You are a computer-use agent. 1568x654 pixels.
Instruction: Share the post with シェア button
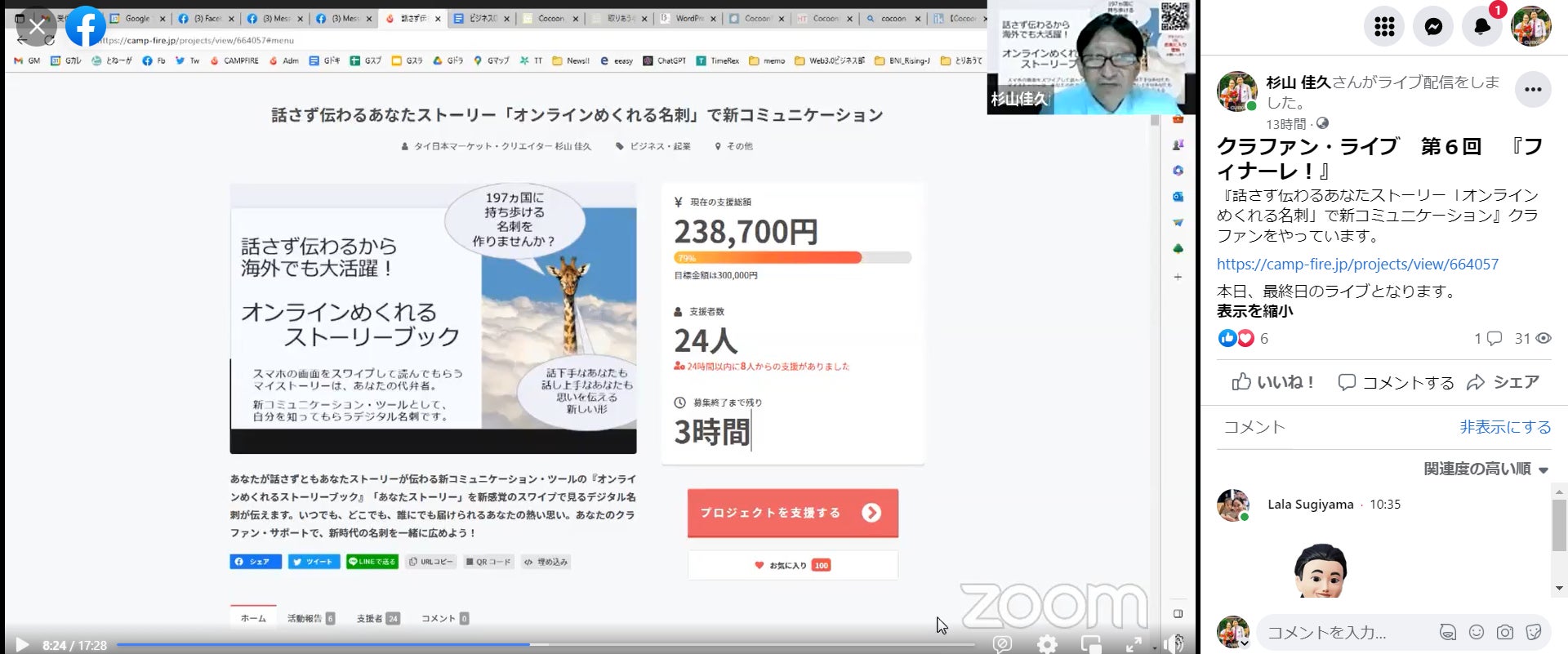click(x=1503, y=382)
